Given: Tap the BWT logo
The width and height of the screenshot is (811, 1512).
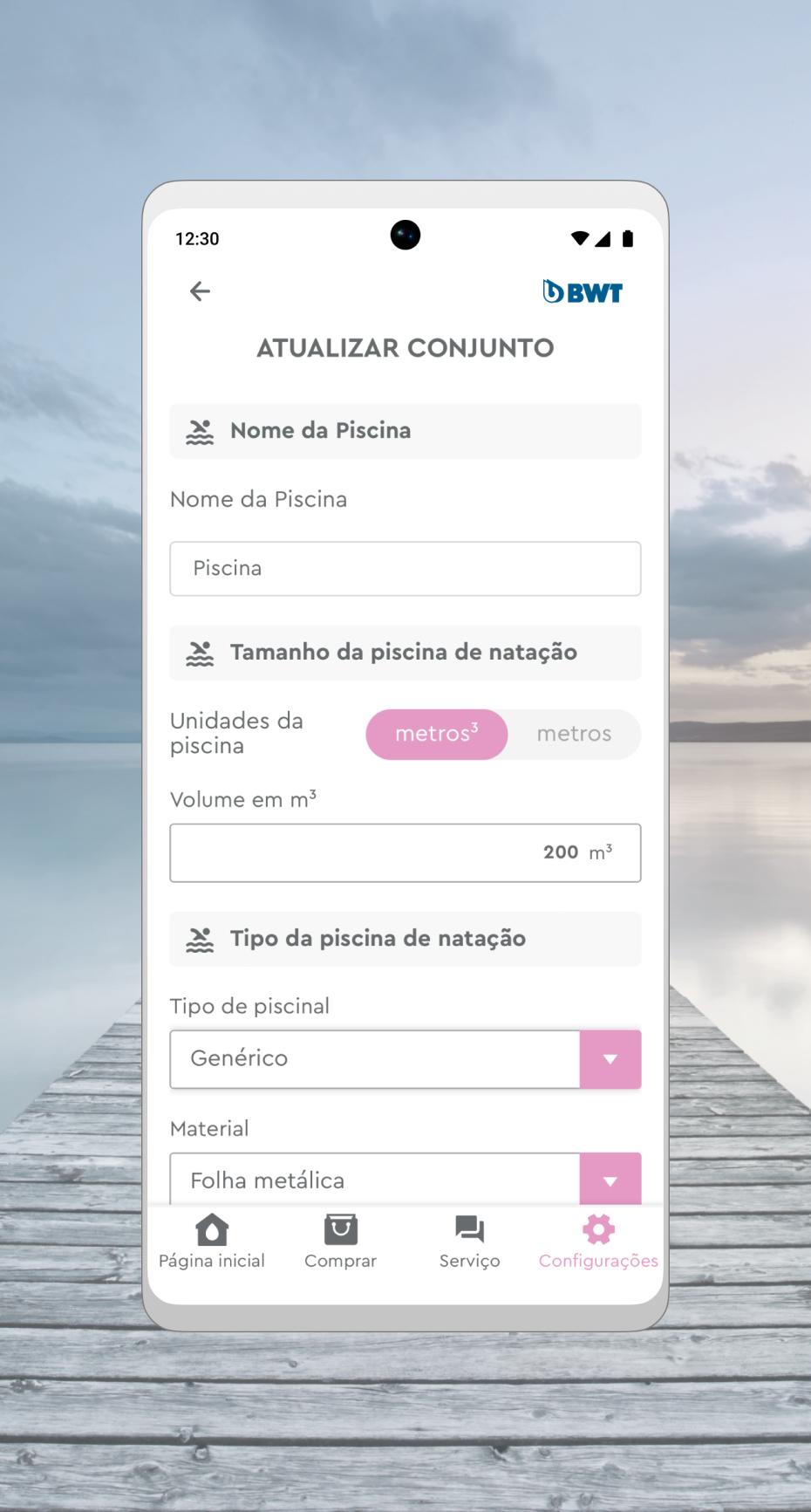Looking at the screenshot, I should pyautogui.click(x=583, y=292).
